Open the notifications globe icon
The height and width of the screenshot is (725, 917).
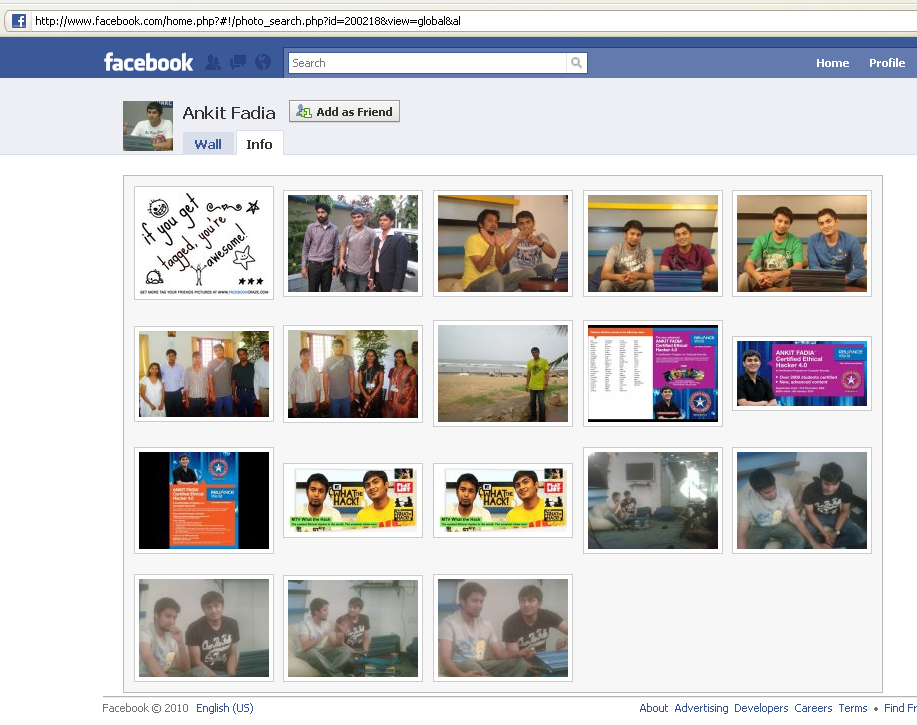pos(263,62)
